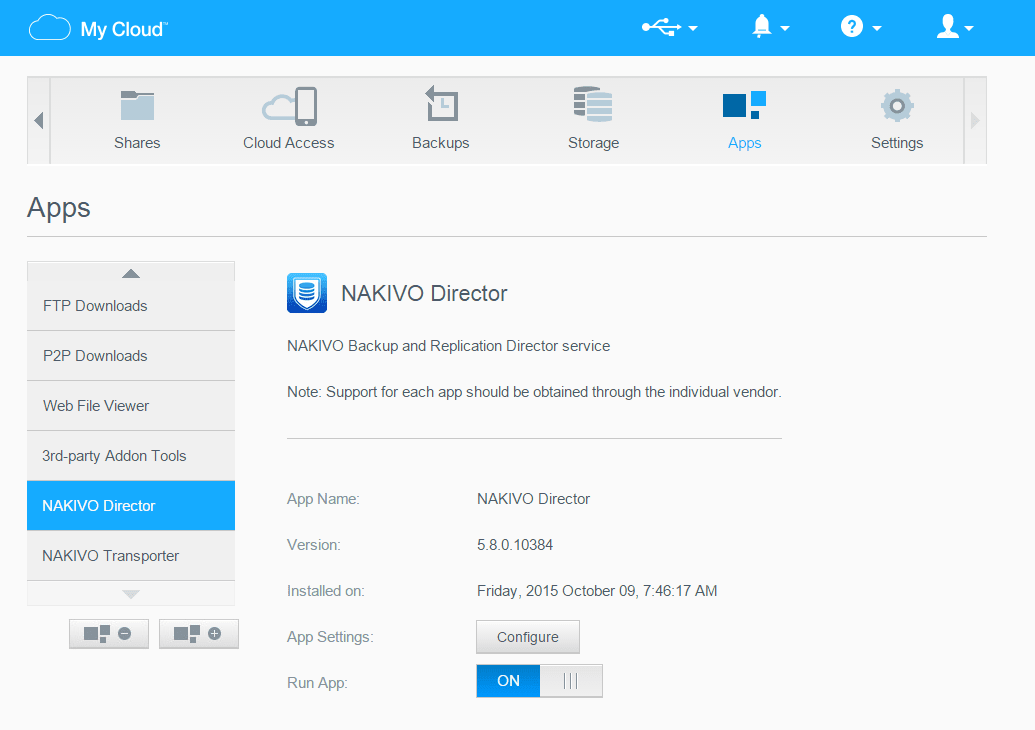Go to the Storage tab label
This screenshot has height=730, width=1035.
pos(593,143)
